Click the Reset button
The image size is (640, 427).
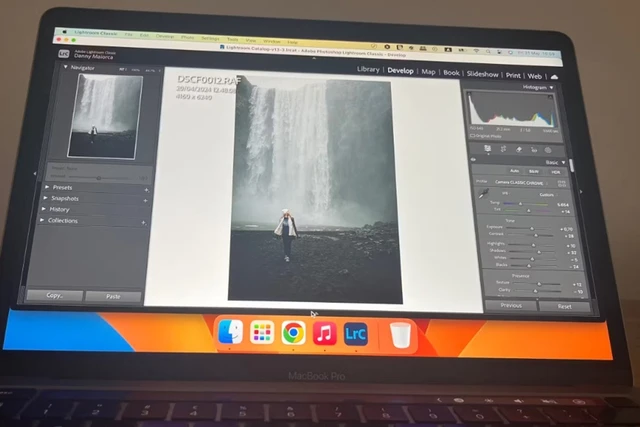coord(564,306)
